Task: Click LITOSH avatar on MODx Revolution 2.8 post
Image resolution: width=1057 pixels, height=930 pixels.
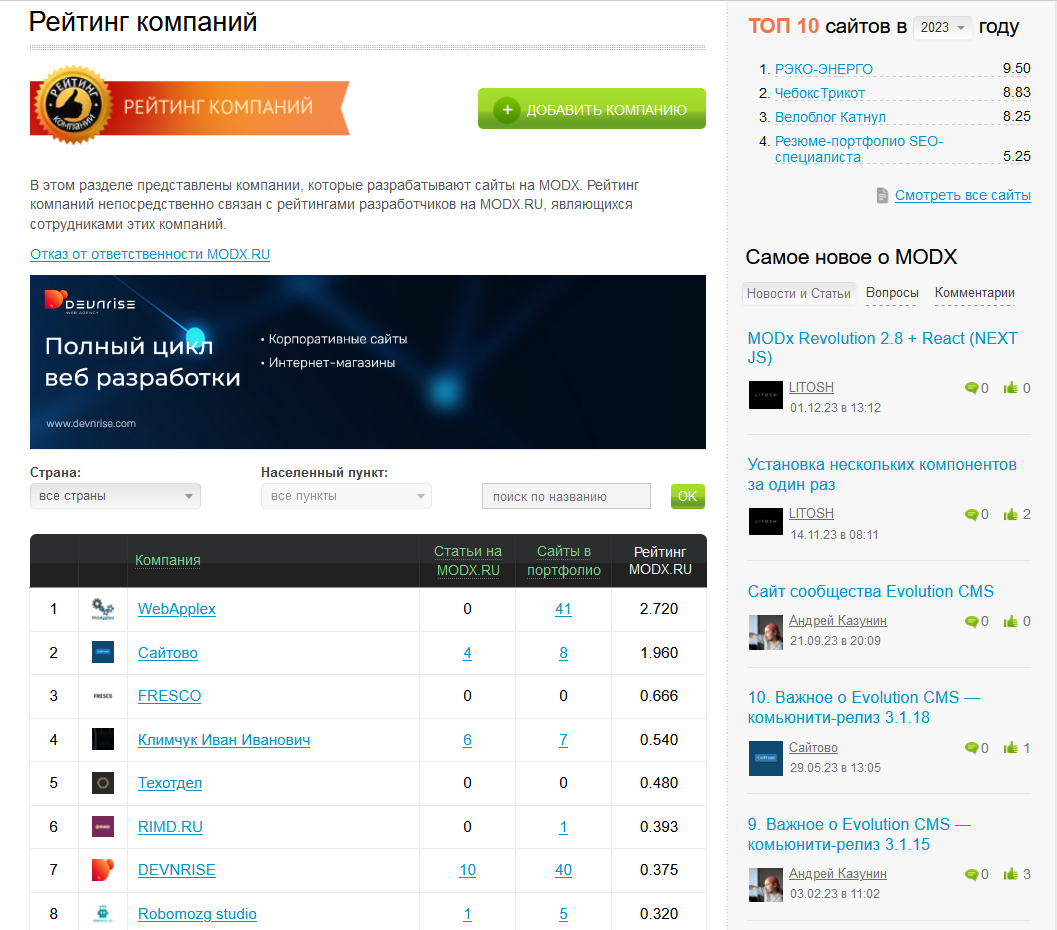Action: click(765, 395)
